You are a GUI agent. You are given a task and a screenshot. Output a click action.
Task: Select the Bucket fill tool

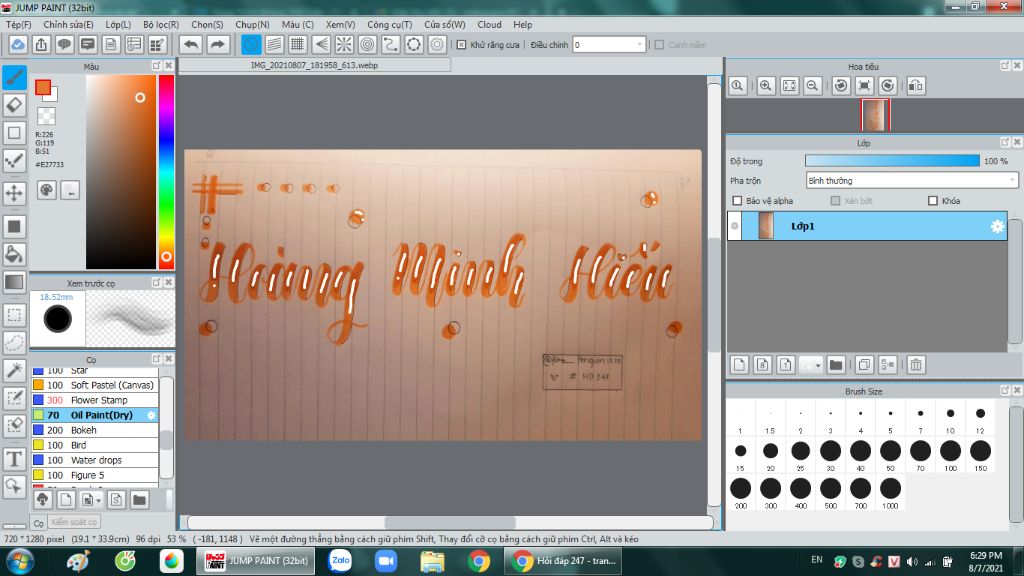tap(14, 253)
